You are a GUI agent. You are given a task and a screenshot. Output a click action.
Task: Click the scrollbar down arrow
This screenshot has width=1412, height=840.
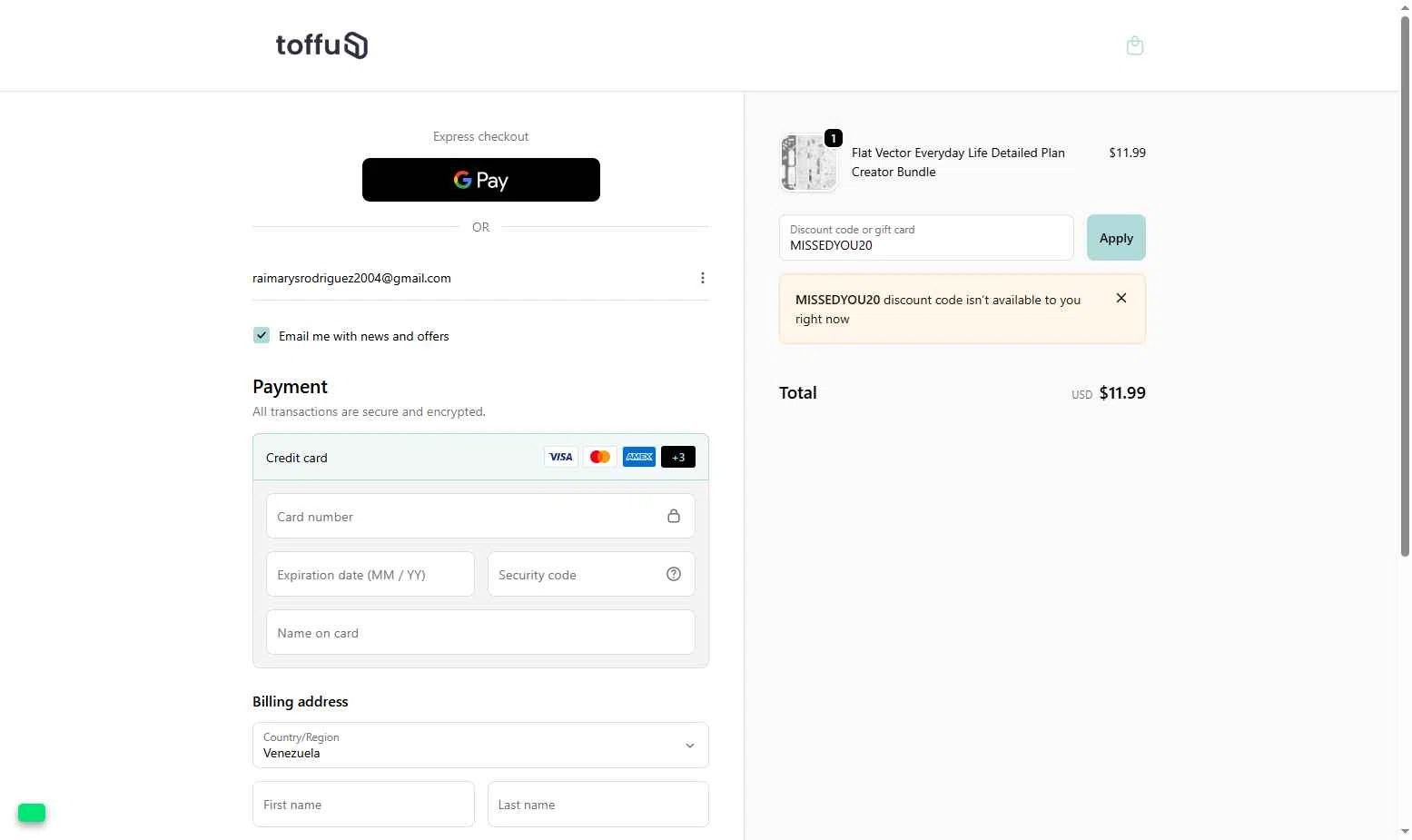(x=1405, y=831)
